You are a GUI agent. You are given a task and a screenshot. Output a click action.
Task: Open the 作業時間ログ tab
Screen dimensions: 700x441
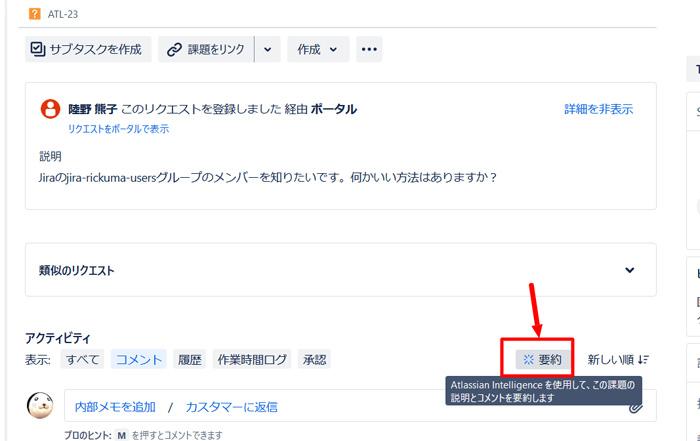click(x=252, y=359)
